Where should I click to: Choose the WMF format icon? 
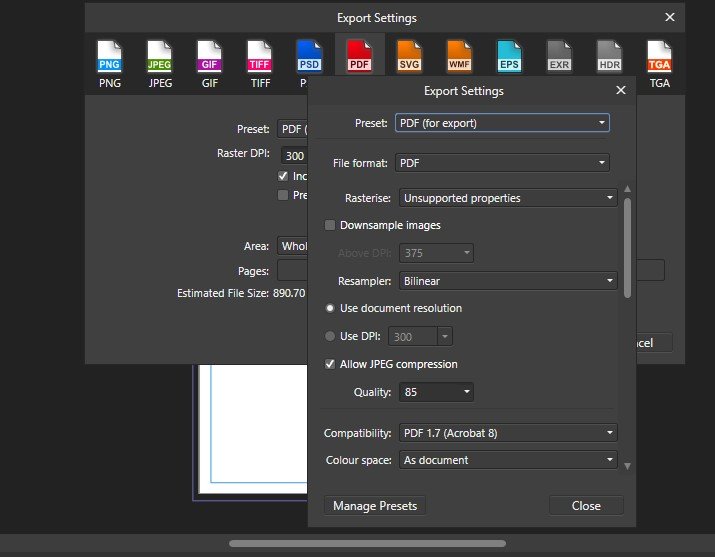459,63
